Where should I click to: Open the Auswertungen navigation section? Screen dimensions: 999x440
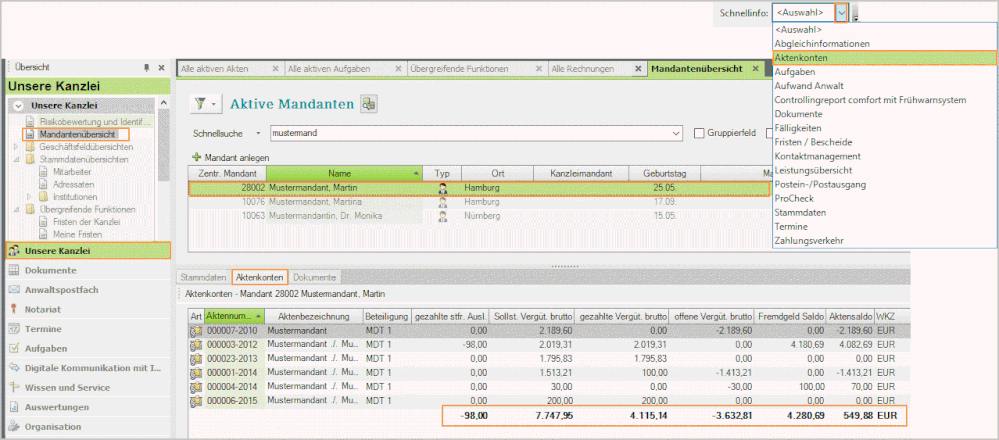[88, 407]
